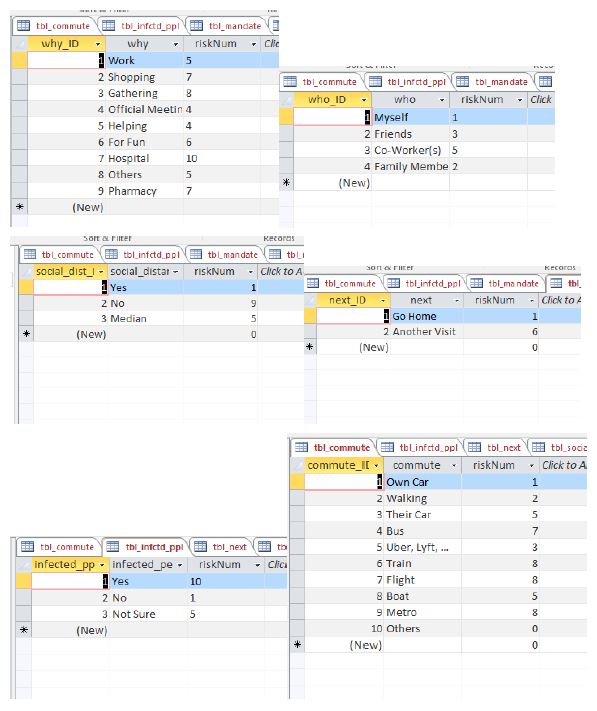The width and height of the screenshot is (597, 711).
Task: Switch to tbl_infctd_ppl tab in the who table window
Action: (408, 82)
